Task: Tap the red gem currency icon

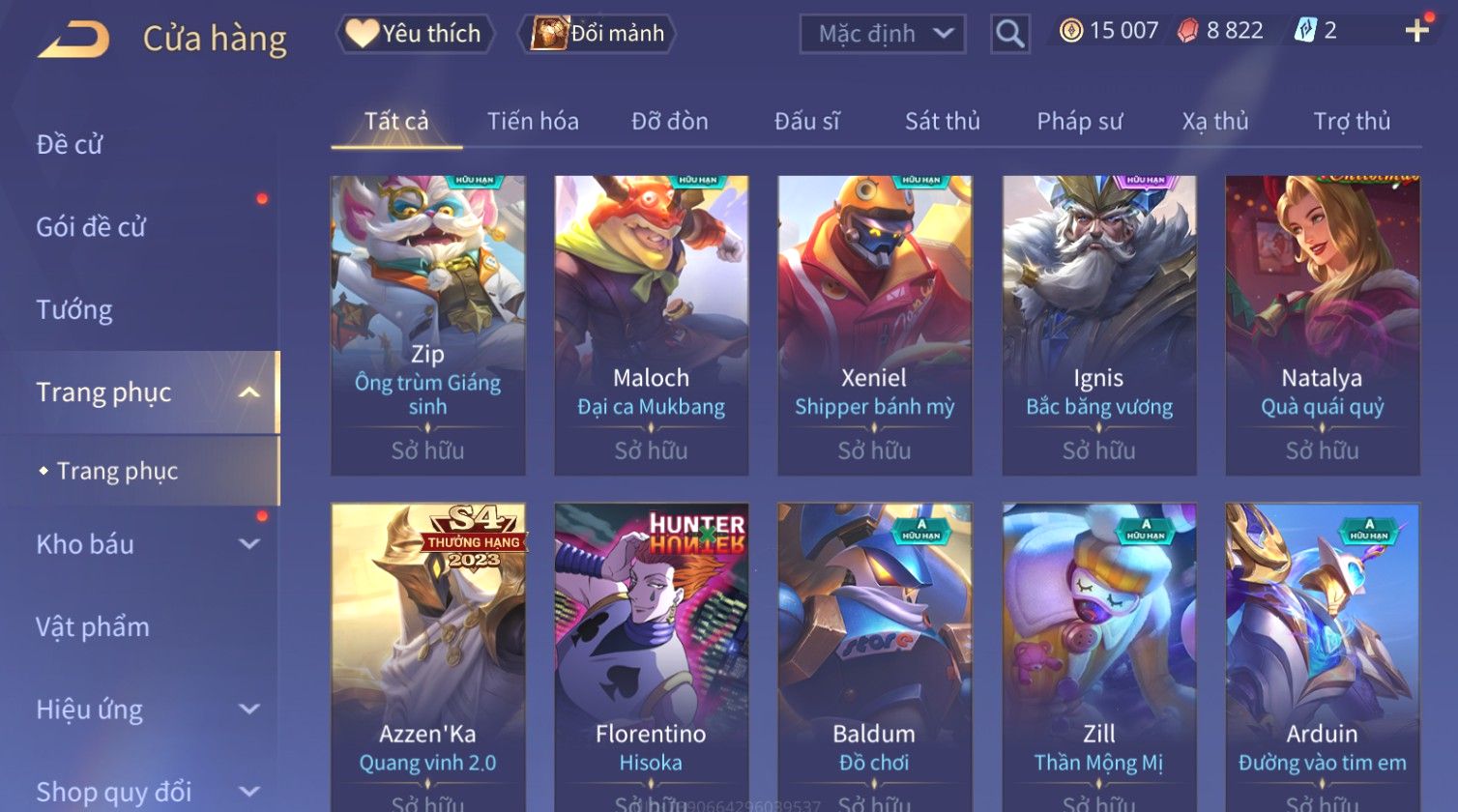Action: pyautogui.click(x=1188, y=31)
